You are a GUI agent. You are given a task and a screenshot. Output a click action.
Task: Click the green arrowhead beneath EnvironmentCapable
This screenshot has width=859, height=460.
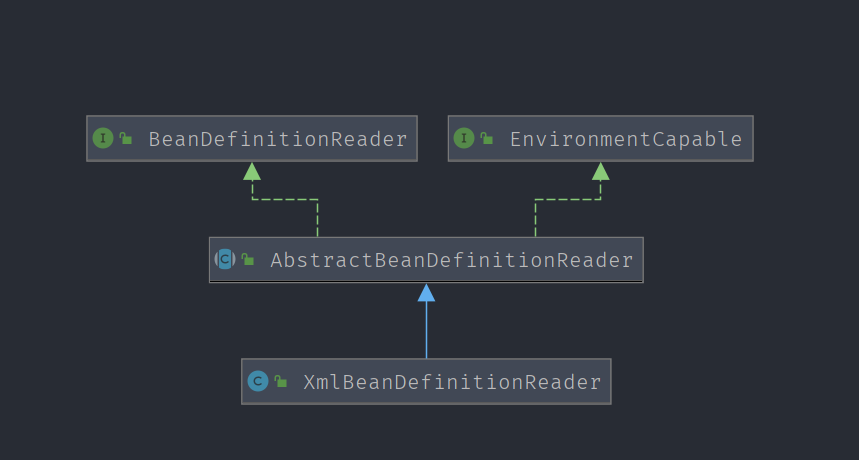click(x=600, y=171)
